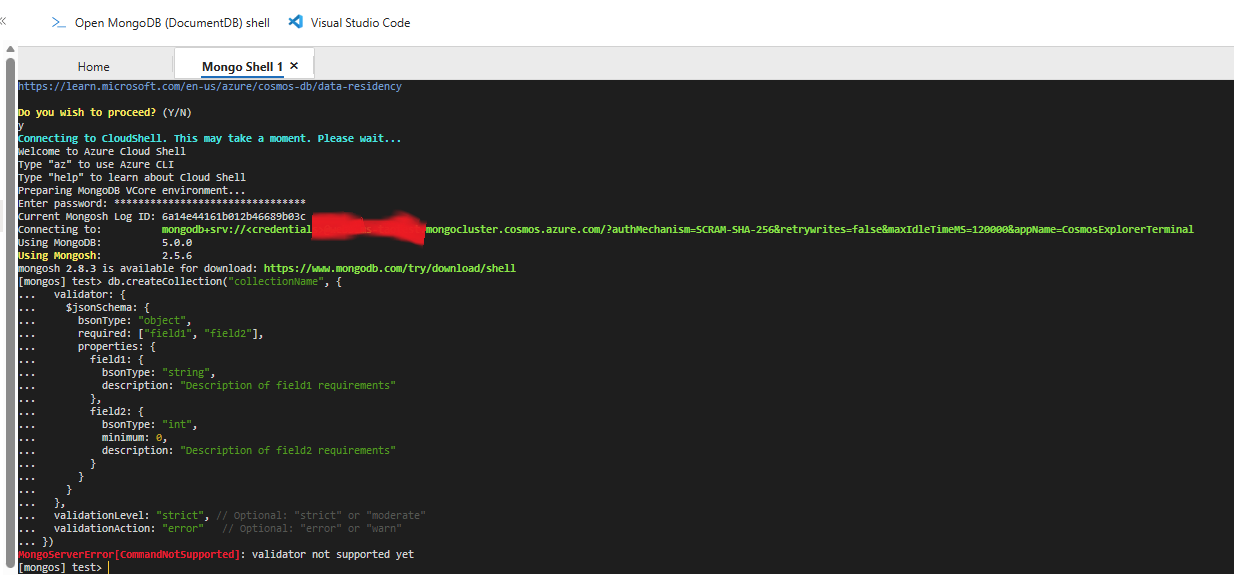Click the Current Mongosh Log ID value
The height and width of the screenshot is (575, 1234).
click(x=234, y=216)
